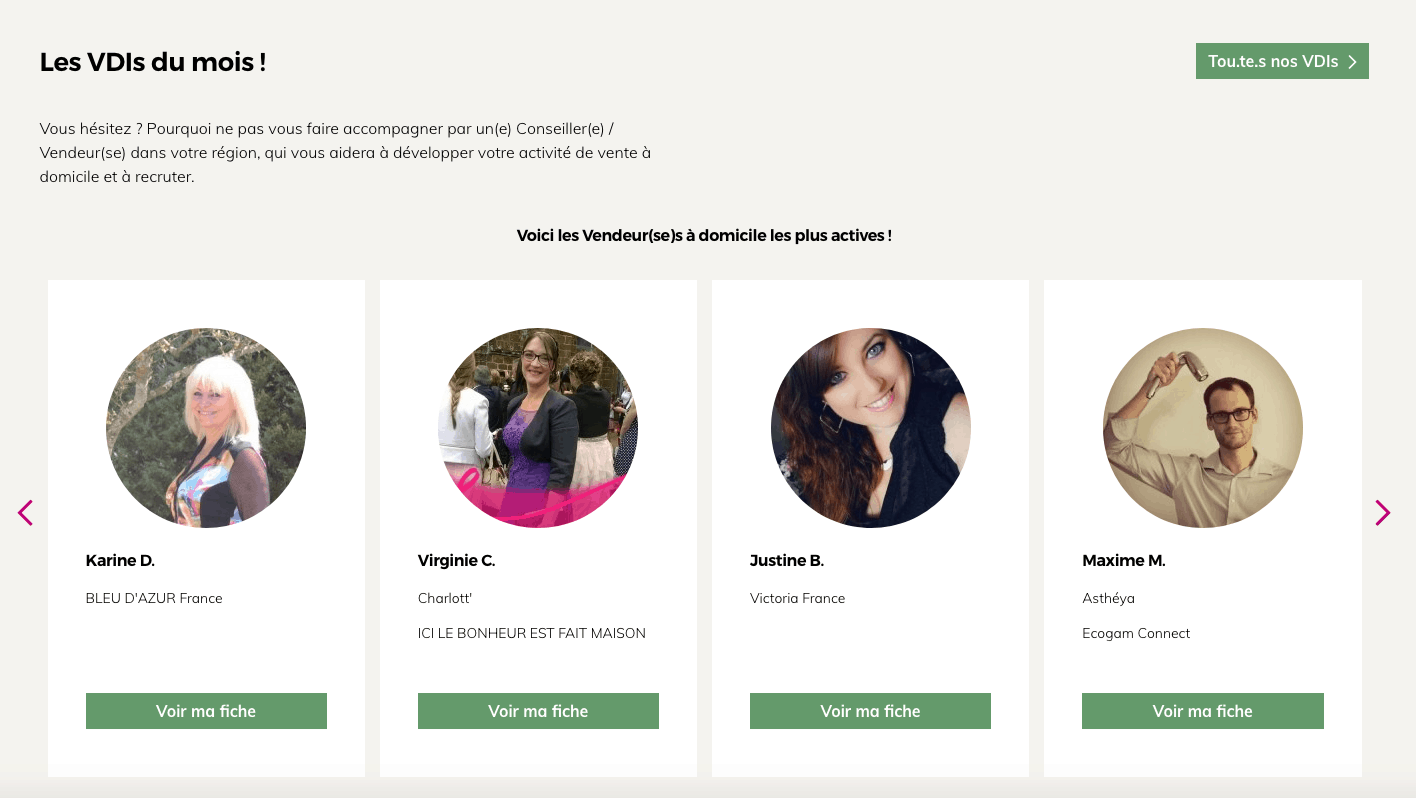
Task: Select the name Karine D.
Action: [120, 561]
